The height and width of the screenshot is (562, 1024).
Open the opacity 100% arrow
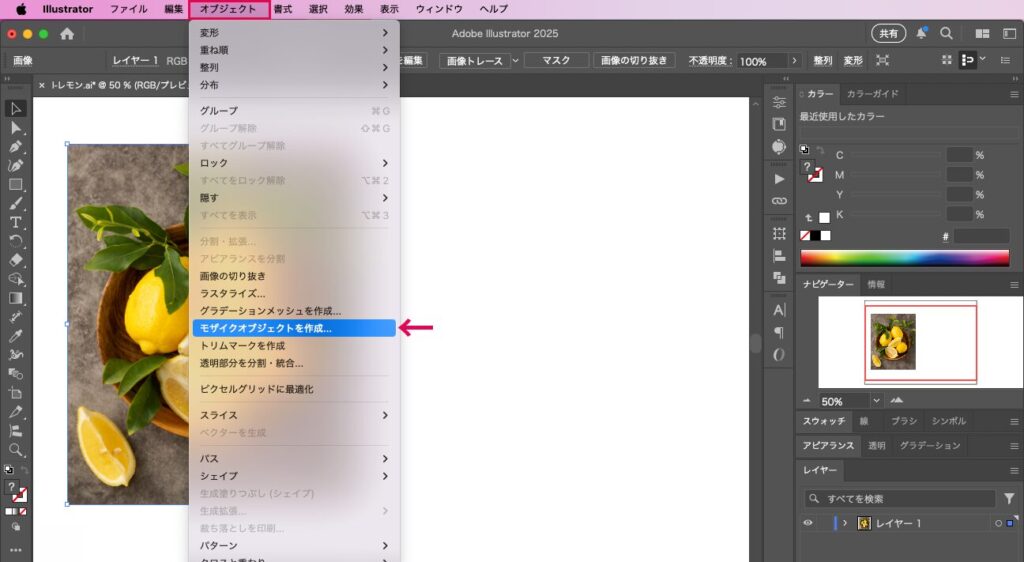tap(794, 61)
